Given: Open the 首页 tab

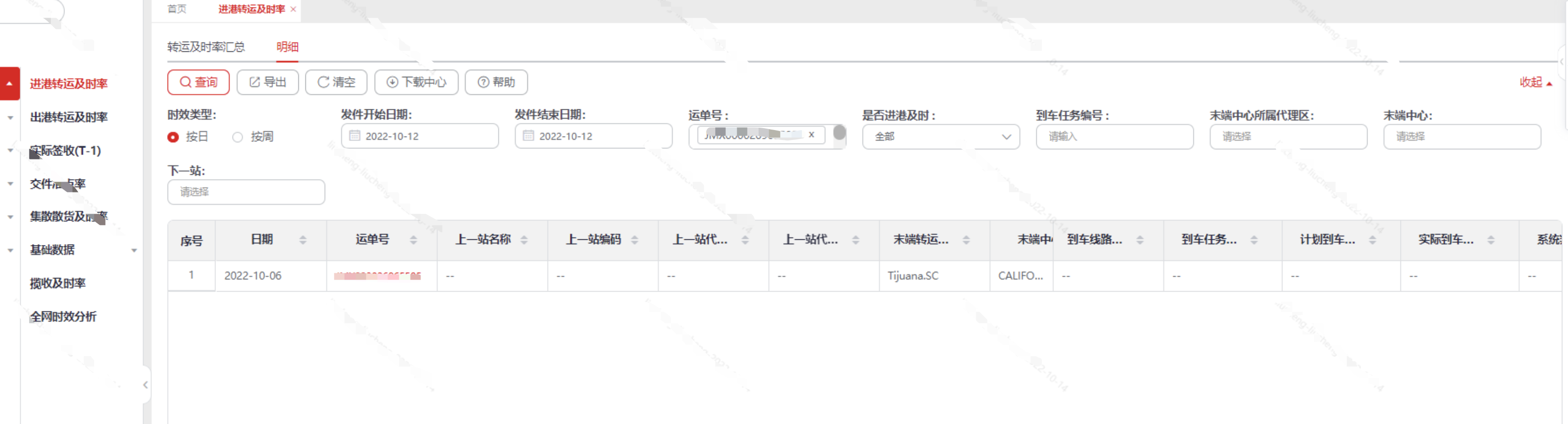Looking at the screenshot, I should pos(177,9).
